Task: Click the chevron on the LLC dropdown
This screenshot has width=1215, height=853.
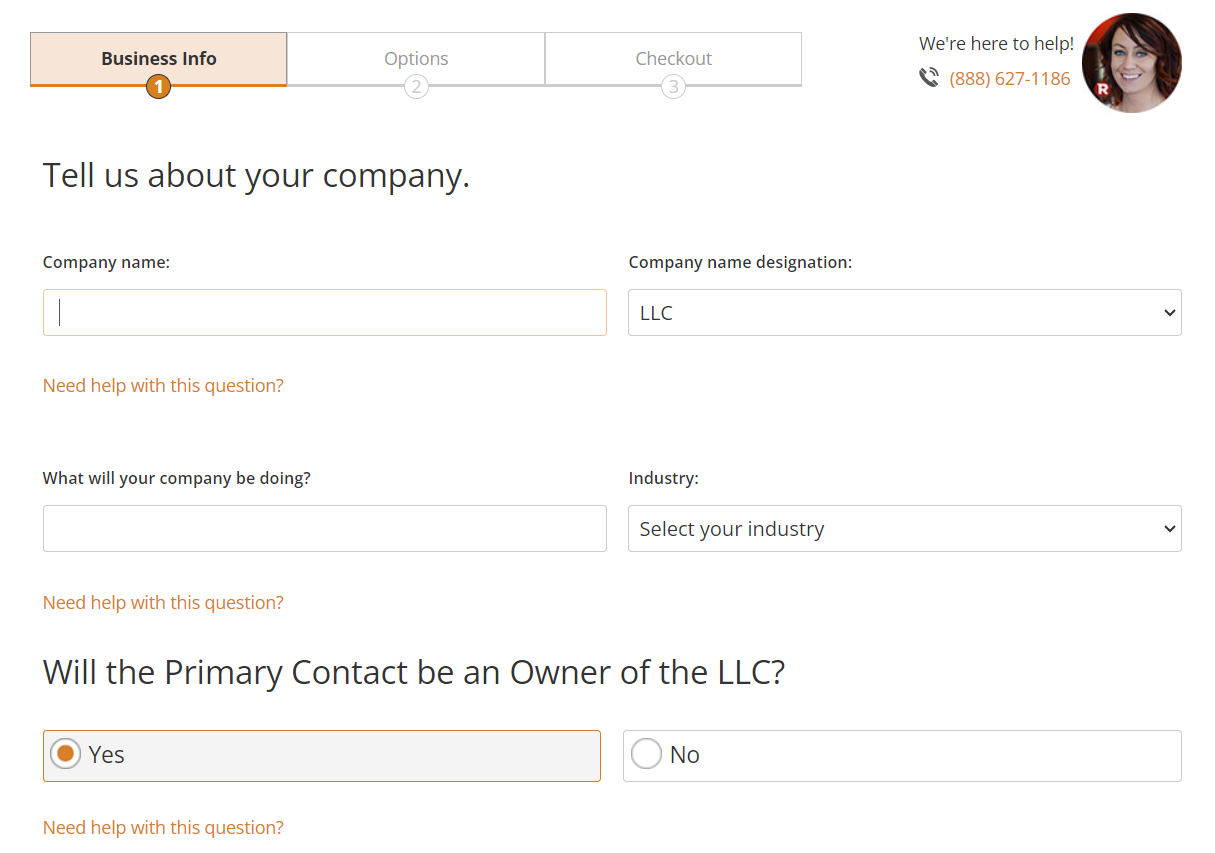Action: click(x=1168, y=312)
